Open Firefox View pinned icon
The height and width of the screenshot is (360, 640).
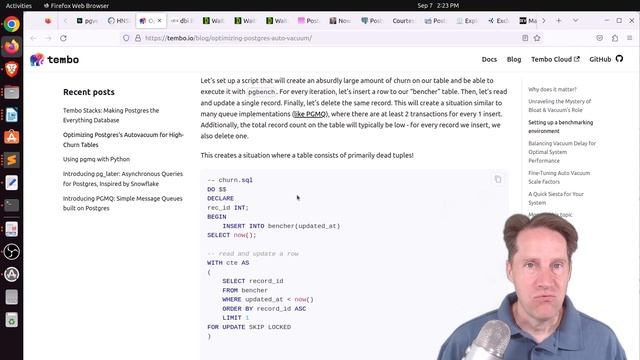(x=48, y=20)
